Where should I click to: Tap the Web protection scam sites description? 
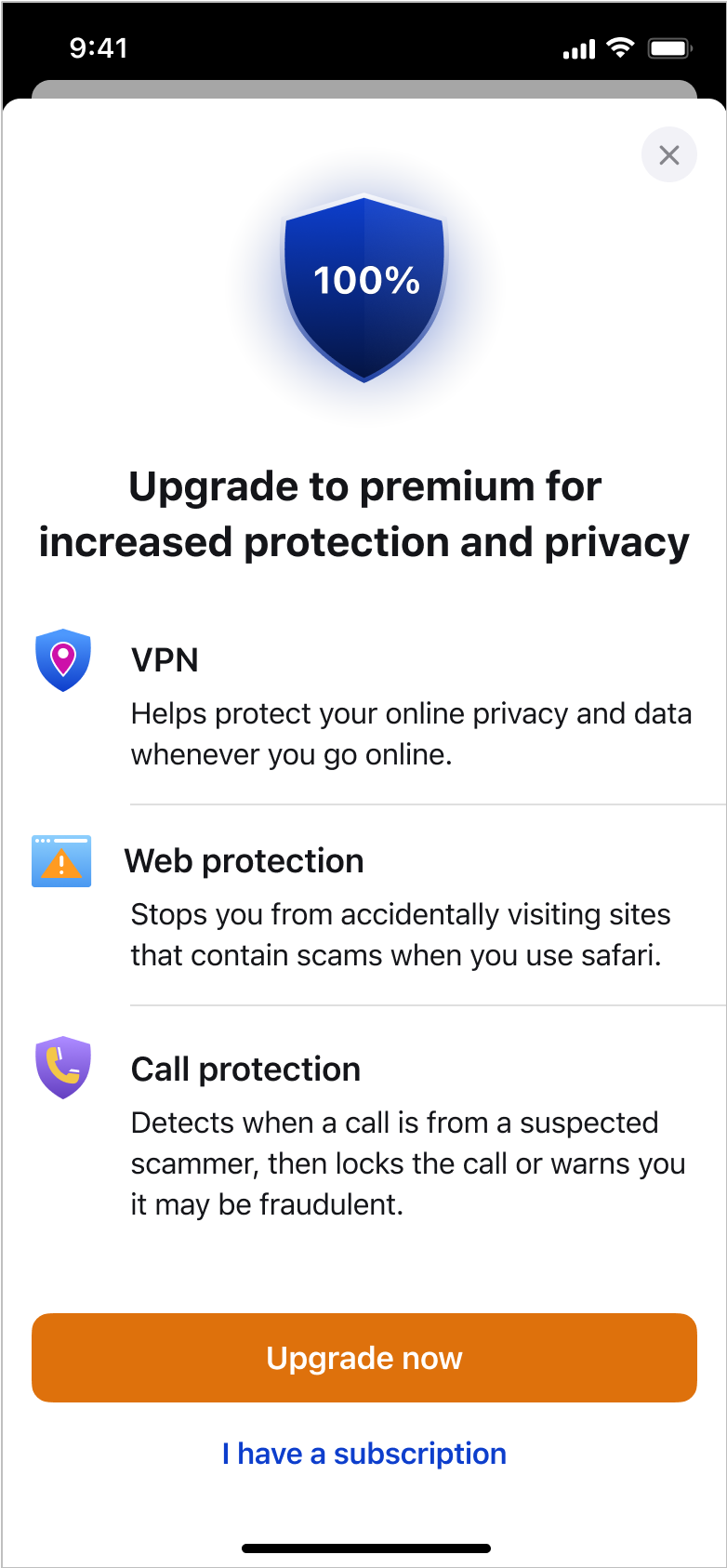click(400, 935)
